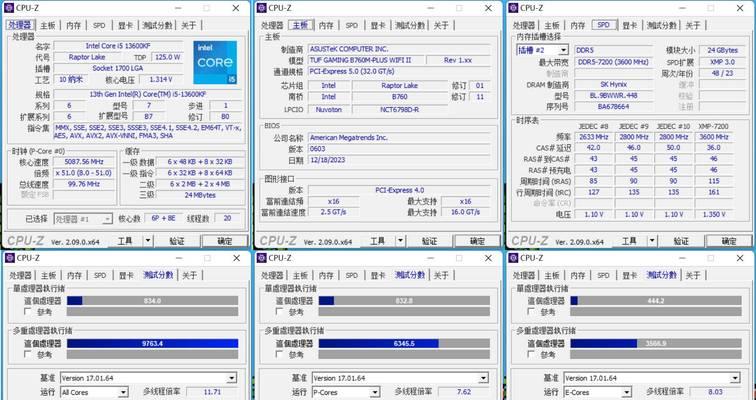Click the 名字 field Intel Core i5 13600KF
This screenshot has width=756, height=400.
point(118,46)
